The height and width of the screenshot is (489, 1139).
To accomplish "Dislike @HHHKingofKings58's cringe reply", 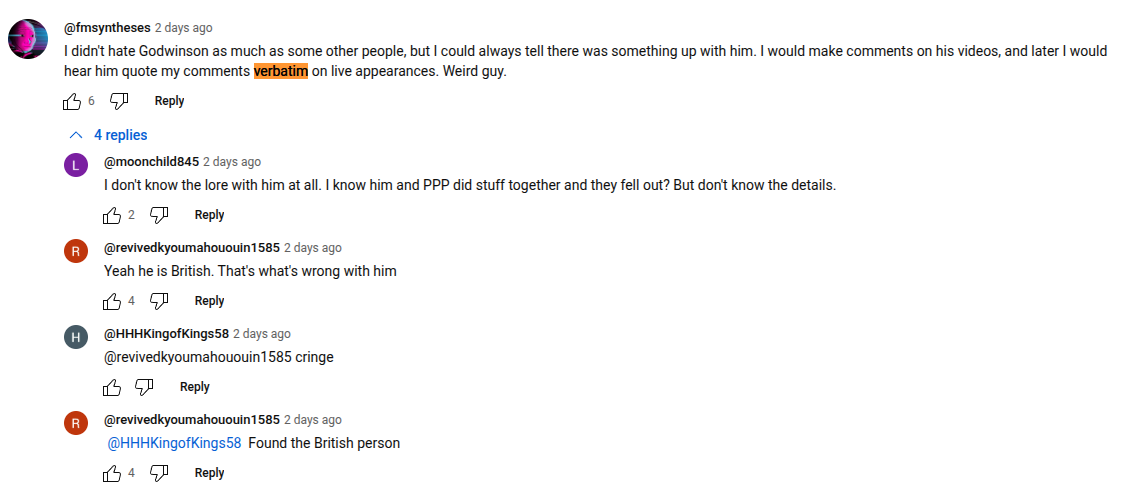I will (145, 387).
